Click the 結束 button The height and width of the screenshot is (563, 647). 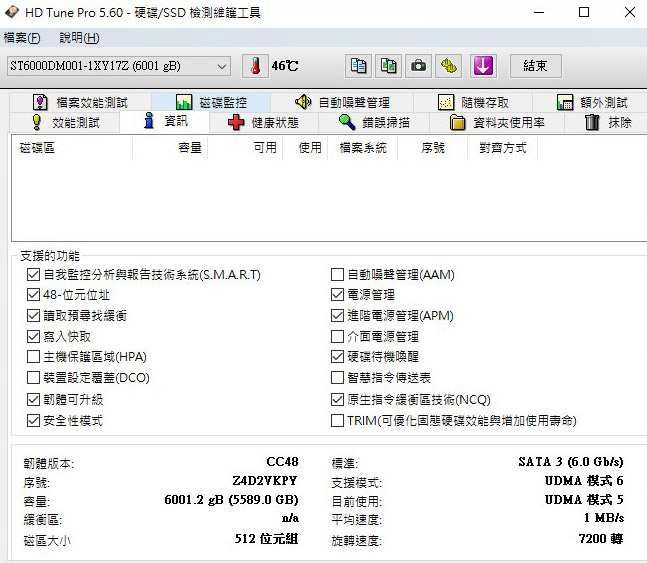[x=535, y=66]
